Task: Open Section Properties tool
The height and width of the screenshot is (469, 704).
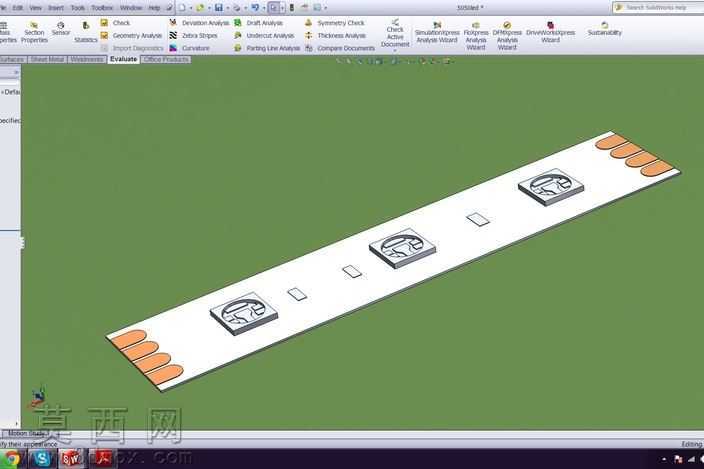Action: pyautogui.click(x=34, y=33)
